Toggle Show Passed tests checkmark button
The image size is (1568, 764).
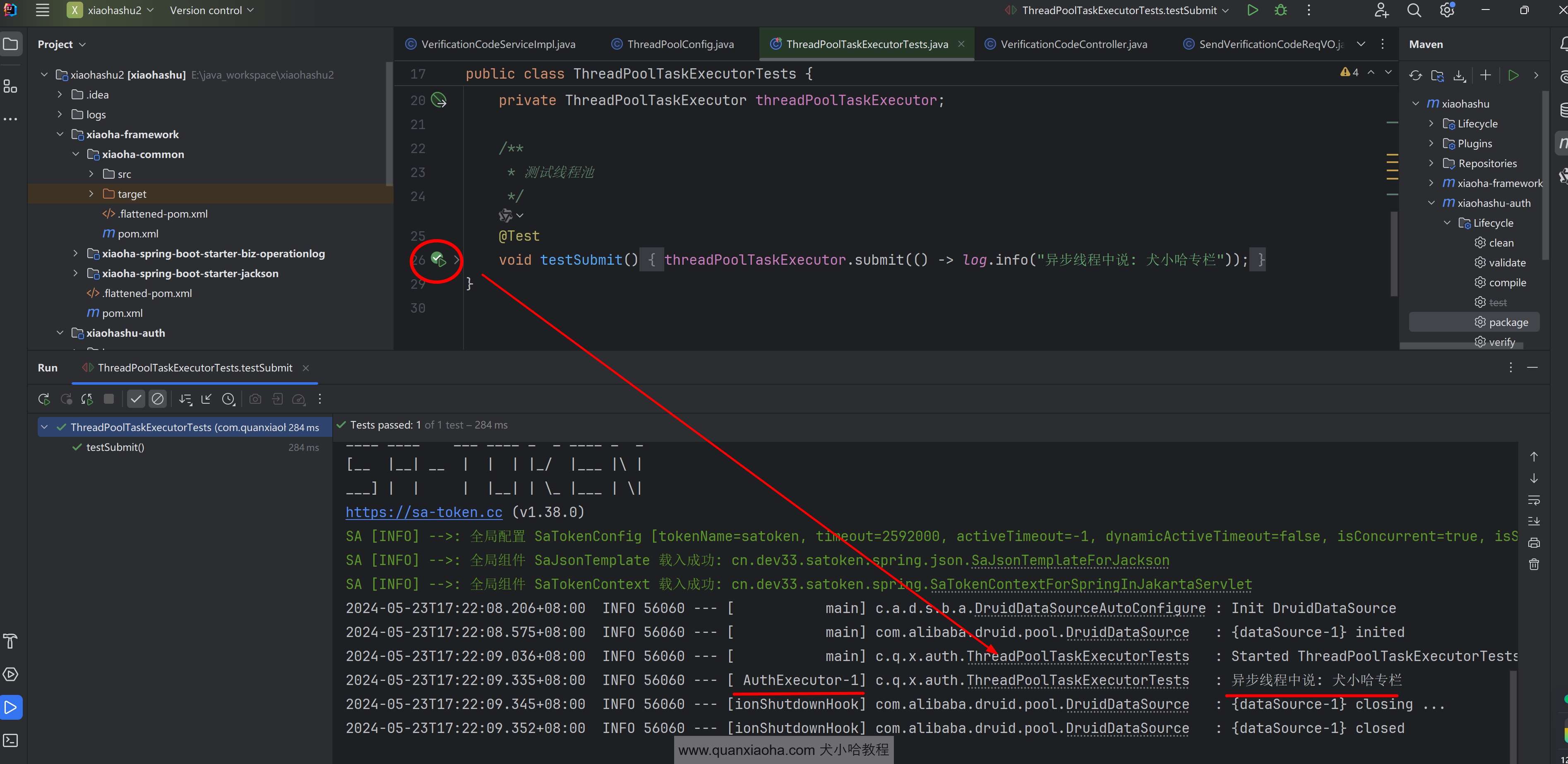click(136, 399)
